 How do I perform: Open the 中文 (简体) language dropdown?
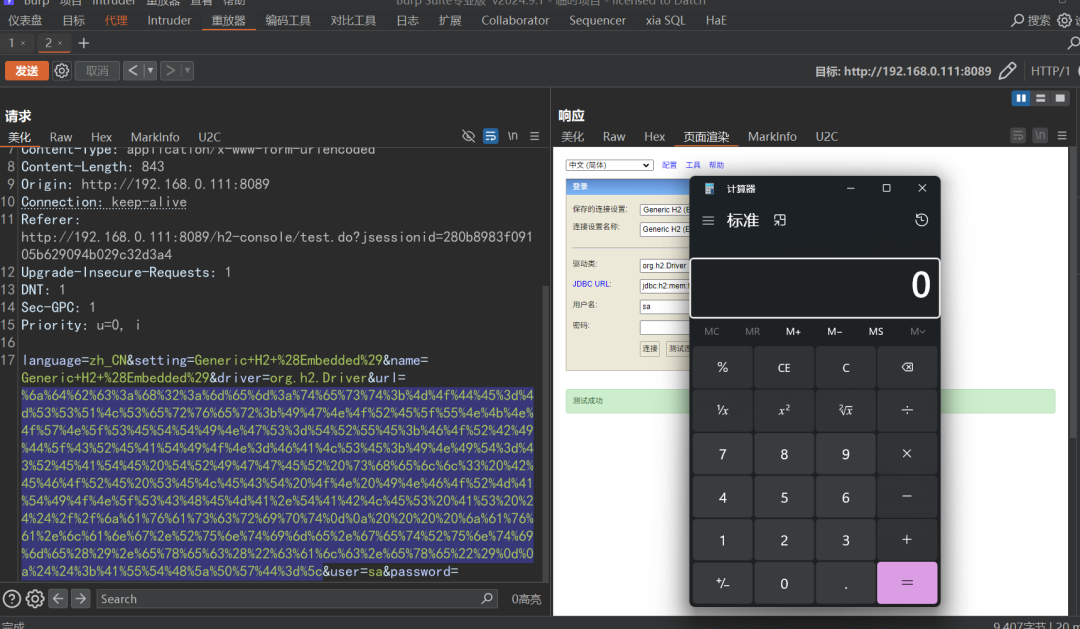[x=610, y=165]
